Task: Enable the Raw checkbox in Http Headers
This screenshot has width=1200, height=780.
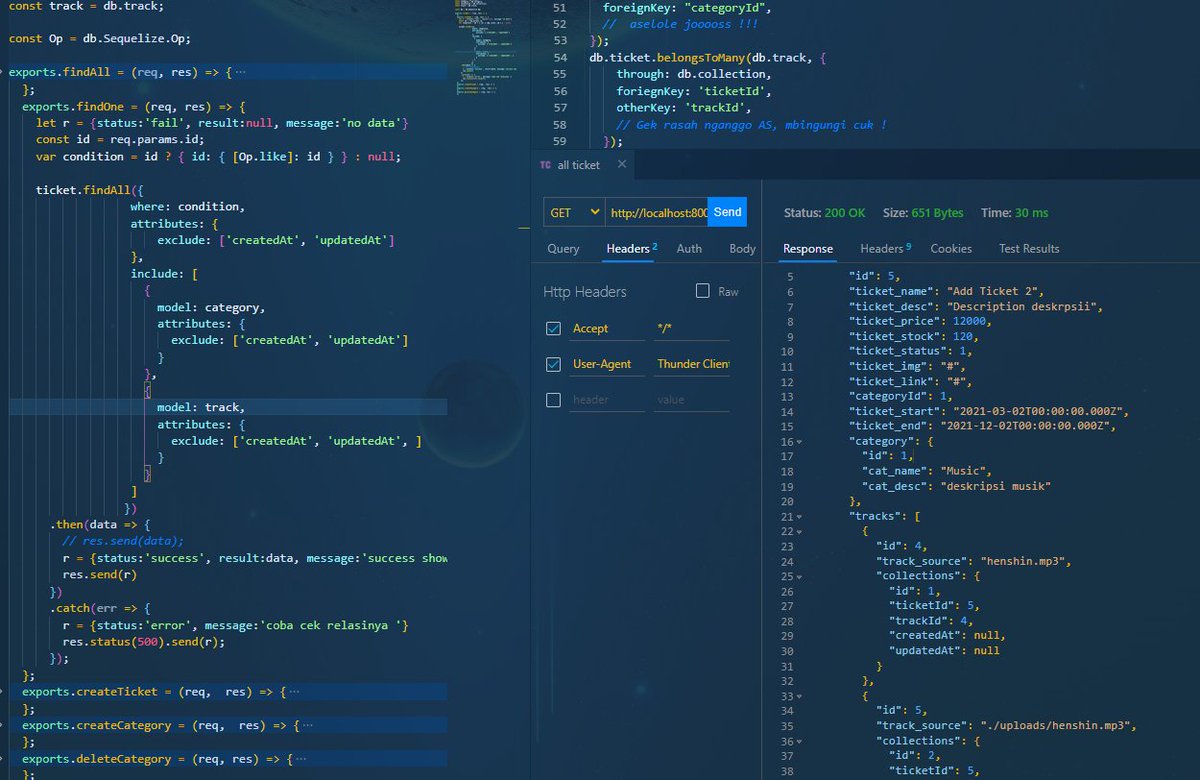Action: click(x=701, y=290)
